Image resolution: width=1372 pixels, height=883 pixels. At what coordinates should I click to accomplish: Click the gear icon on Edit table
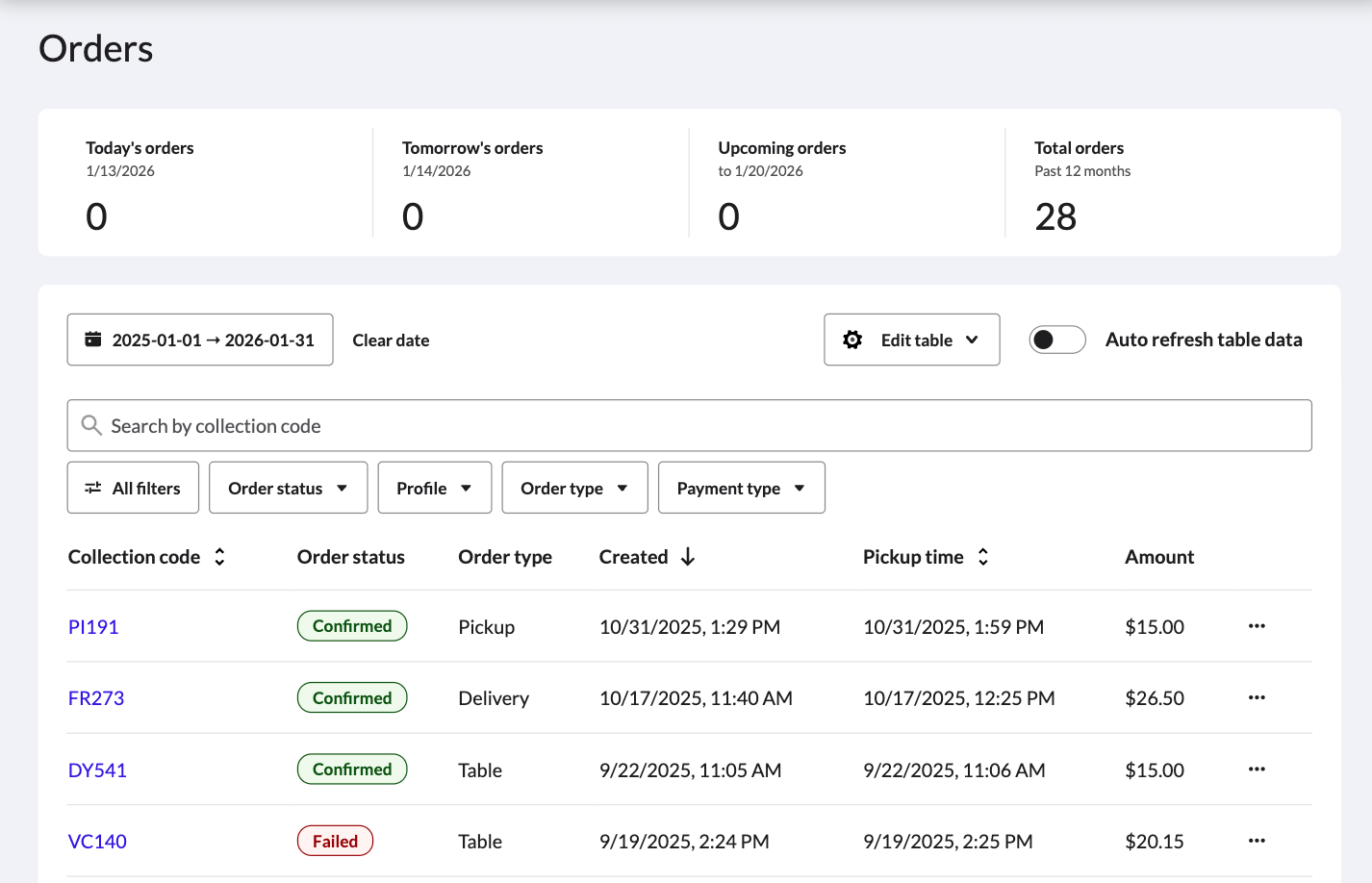[852, 339]
